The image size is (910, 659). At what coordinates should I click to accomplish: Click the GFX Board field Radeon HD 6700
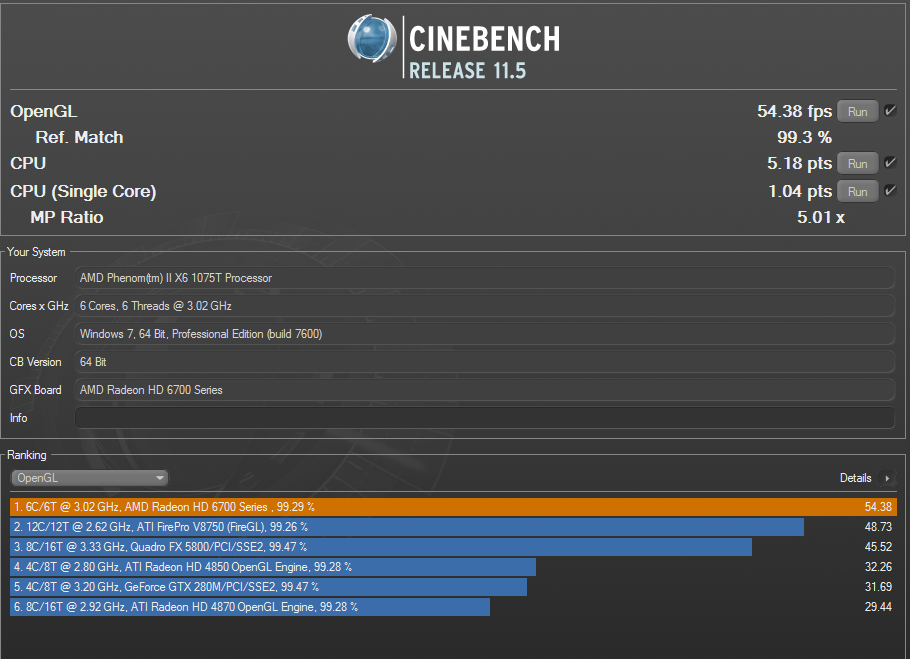485,390
